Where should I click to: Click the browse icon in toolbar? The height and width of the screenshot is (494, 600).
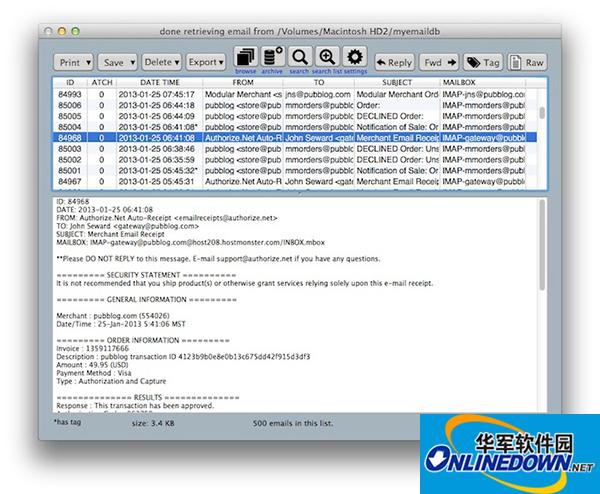(x=246, y=57)
